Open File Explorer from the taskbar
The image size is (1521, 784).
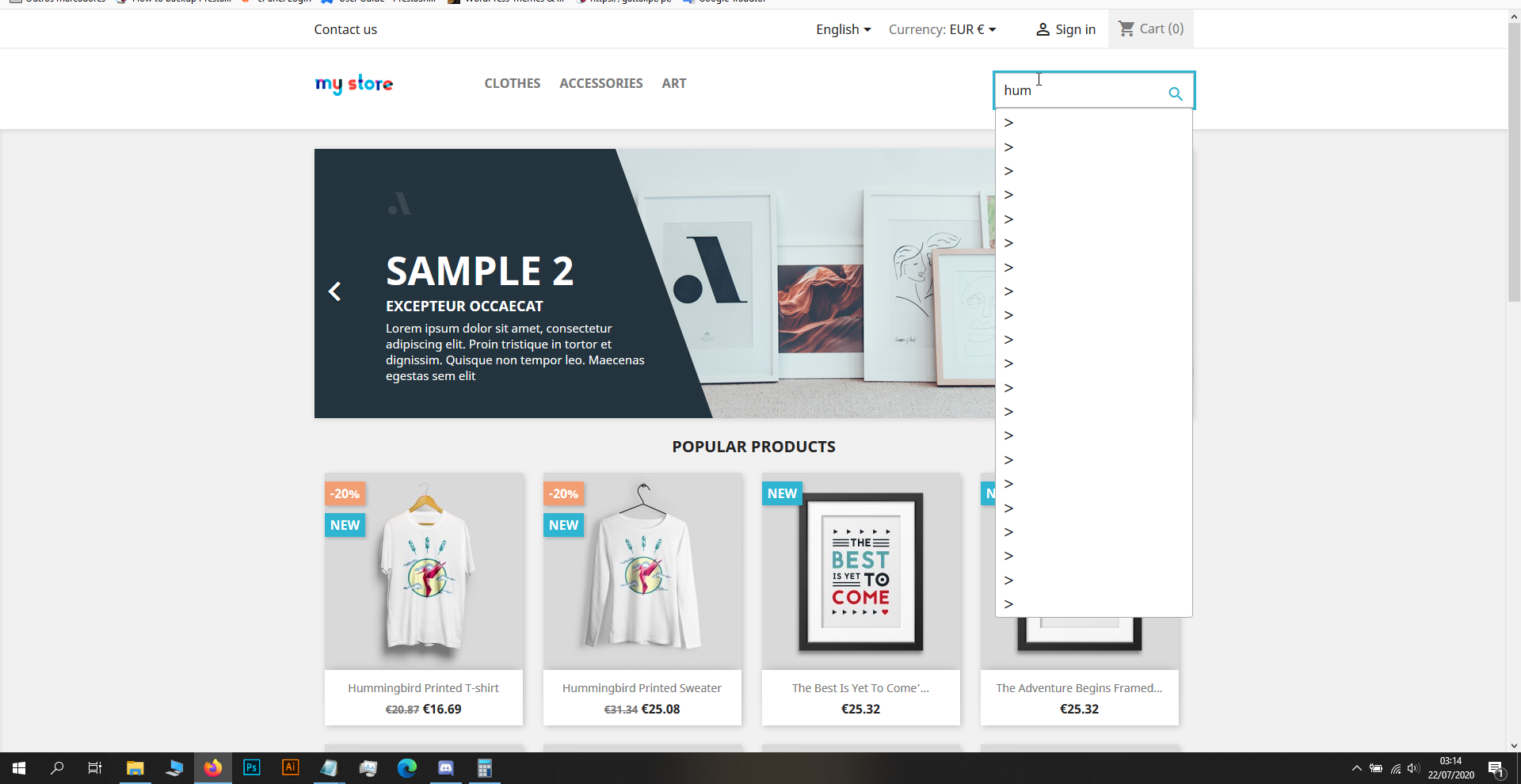(135, 768)
